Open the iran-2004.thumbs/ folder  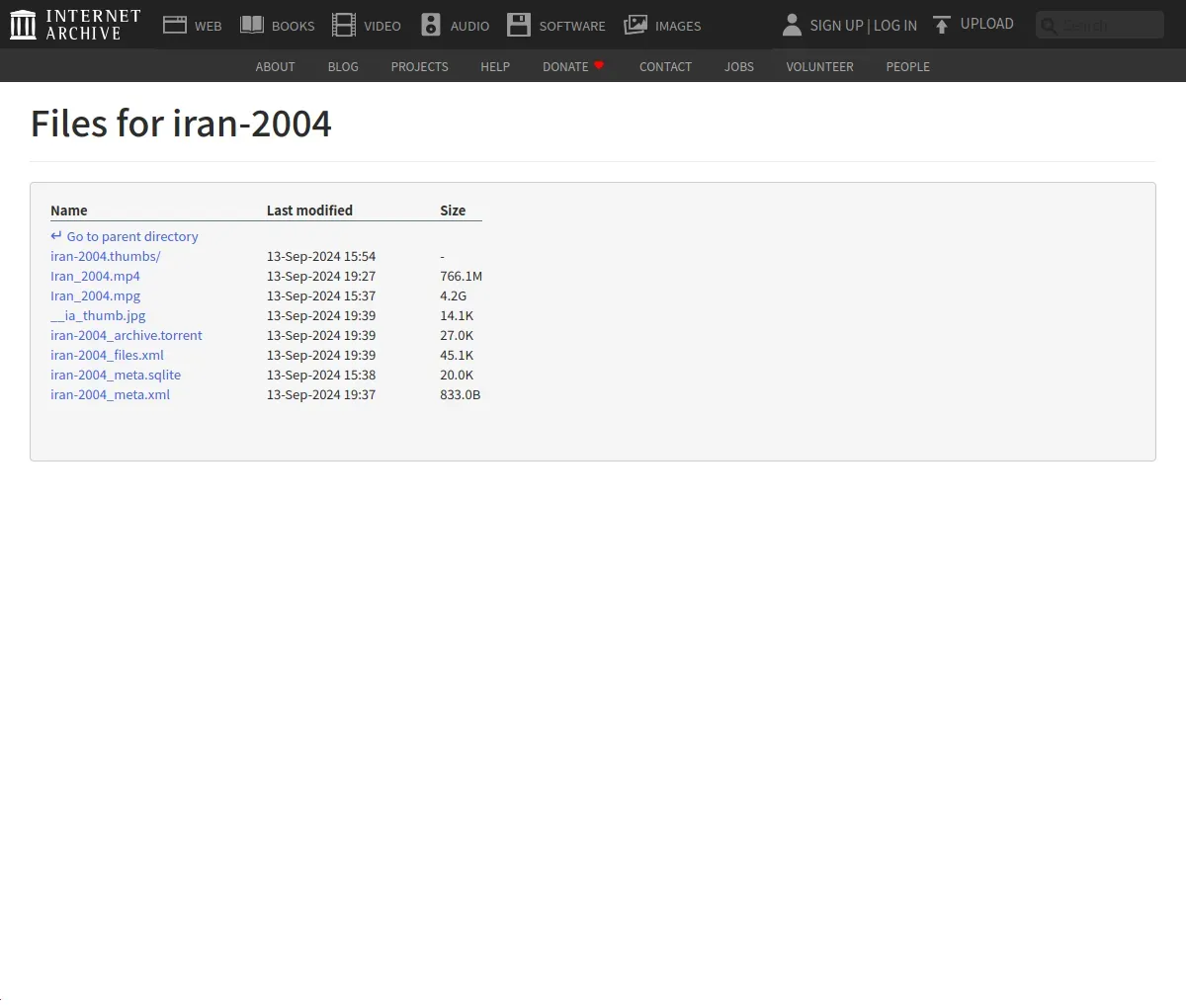(x=106, y=256)
